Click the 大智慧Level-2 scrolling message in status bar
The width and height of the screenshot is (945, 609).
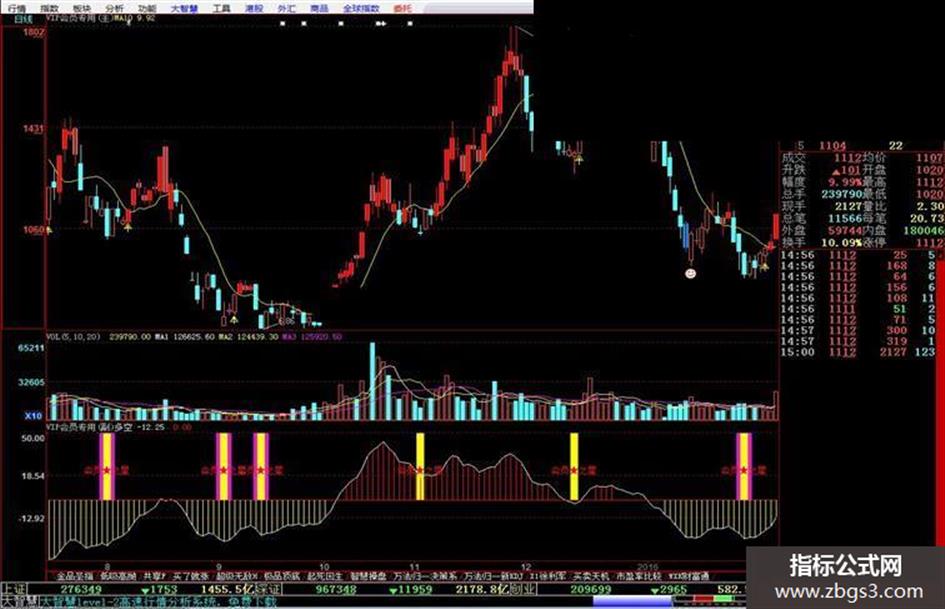(x=158, y=602)
